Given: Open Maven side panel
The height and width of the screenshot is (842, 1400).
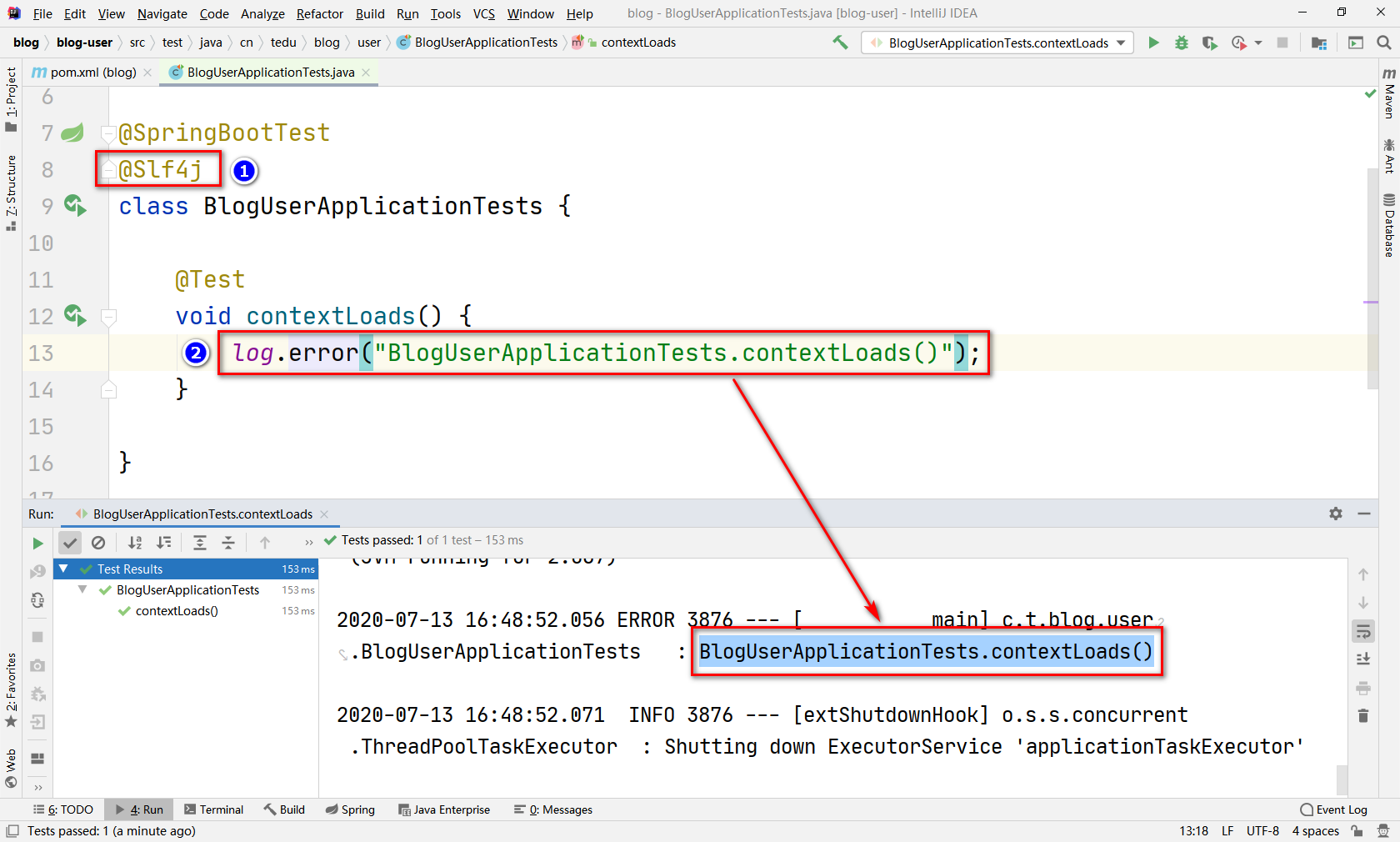Looking at the screenshot, I should click(x=1388, y=93).
